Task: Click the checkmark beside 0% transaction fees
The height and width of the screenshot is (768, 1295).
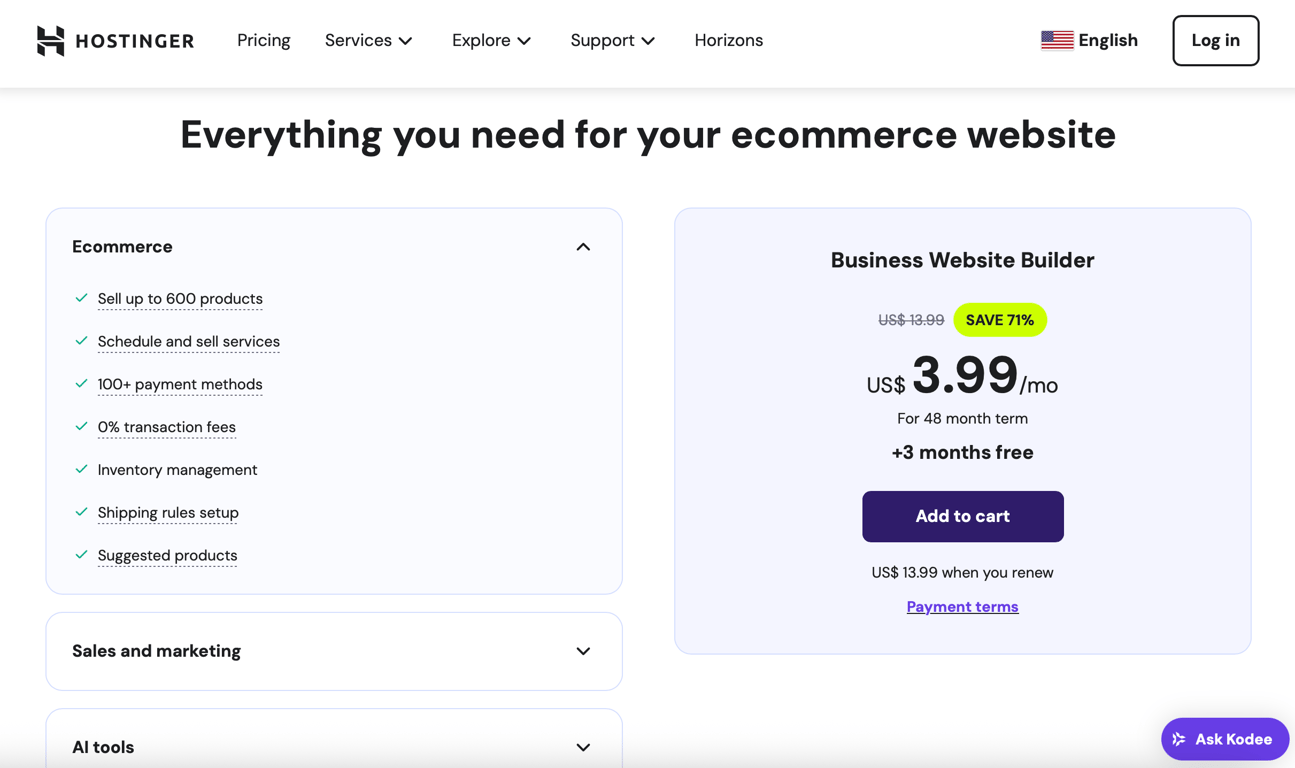Action: (x=81, y=426)
